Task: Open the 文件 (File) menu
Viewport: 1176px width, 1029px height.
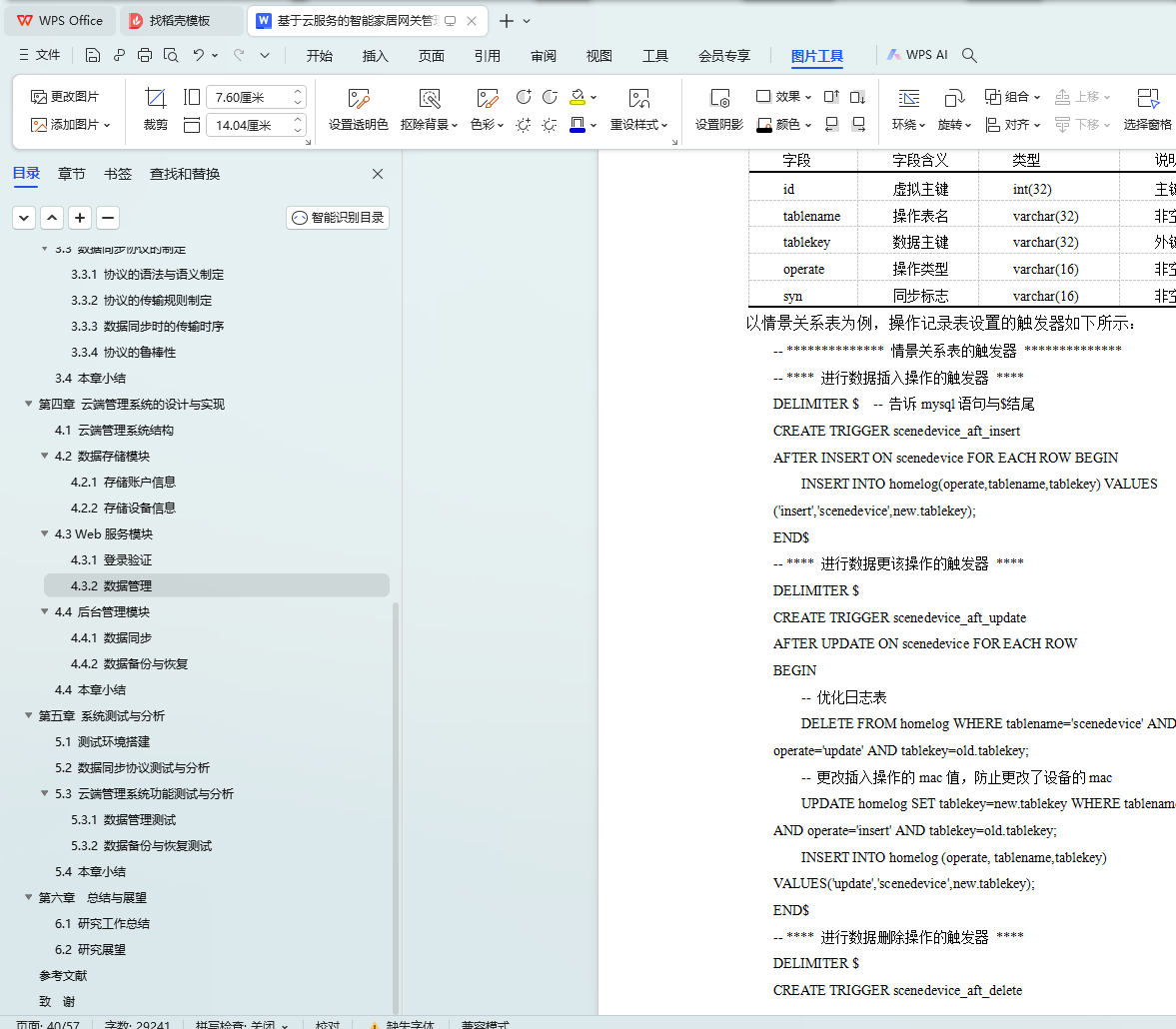Action: click(x=40, y=55)
